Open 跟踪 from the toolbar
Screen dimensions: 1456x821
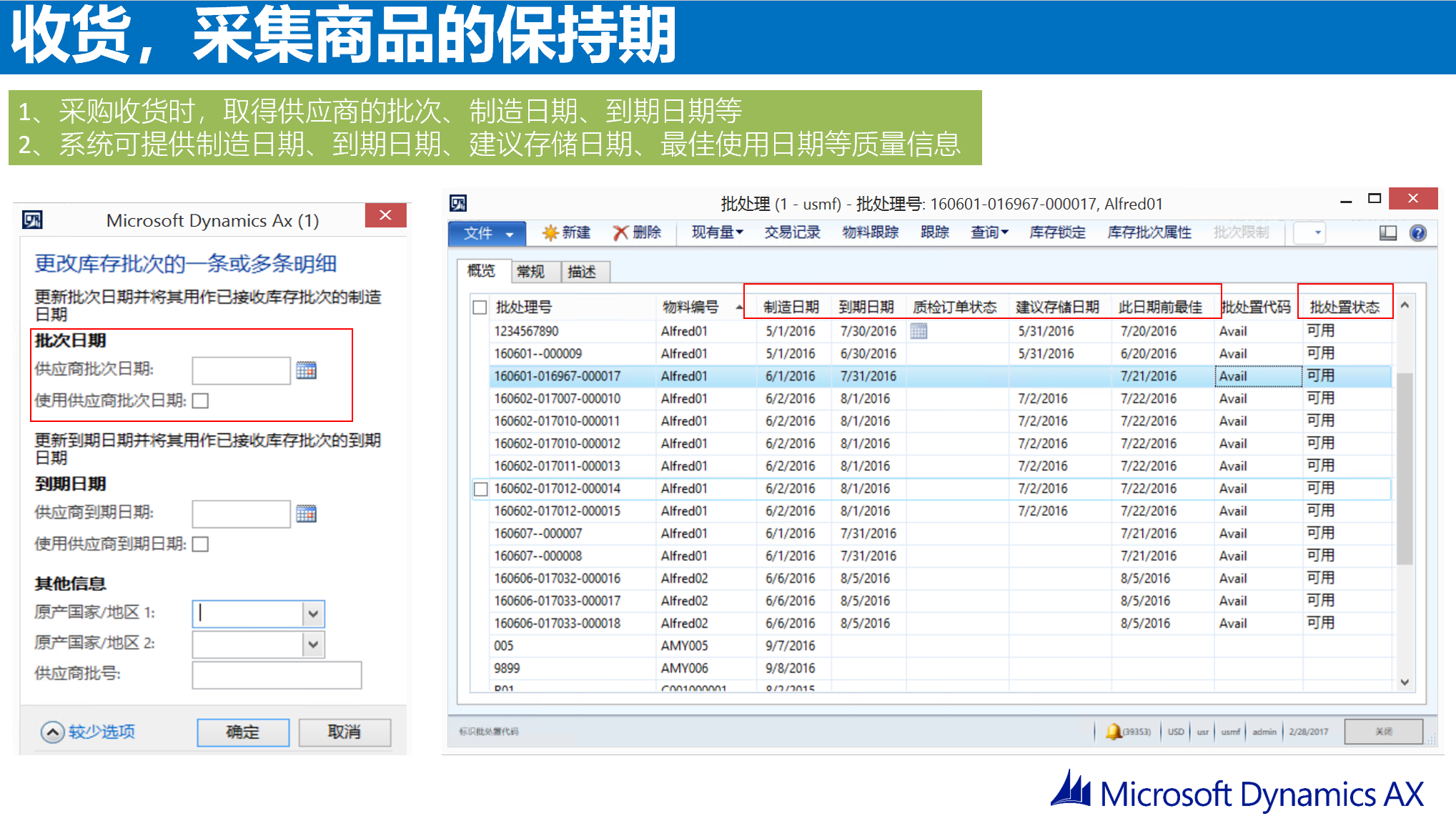tap(934, 232)
